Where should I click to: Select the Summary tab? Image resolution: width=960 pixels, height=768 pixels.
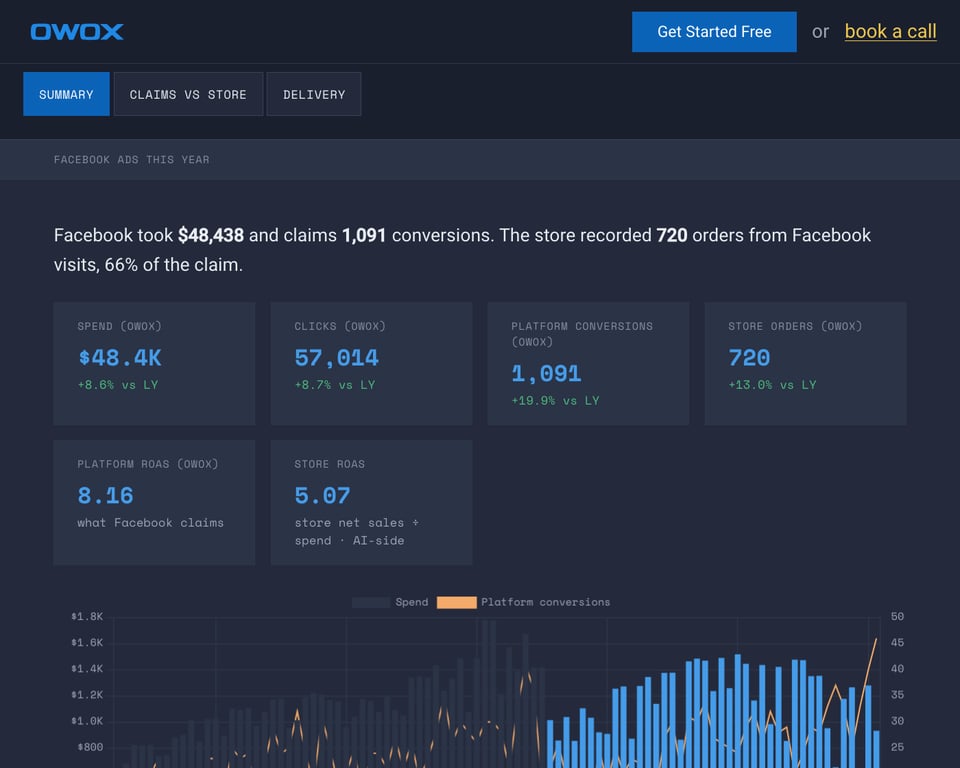[66, 94]
